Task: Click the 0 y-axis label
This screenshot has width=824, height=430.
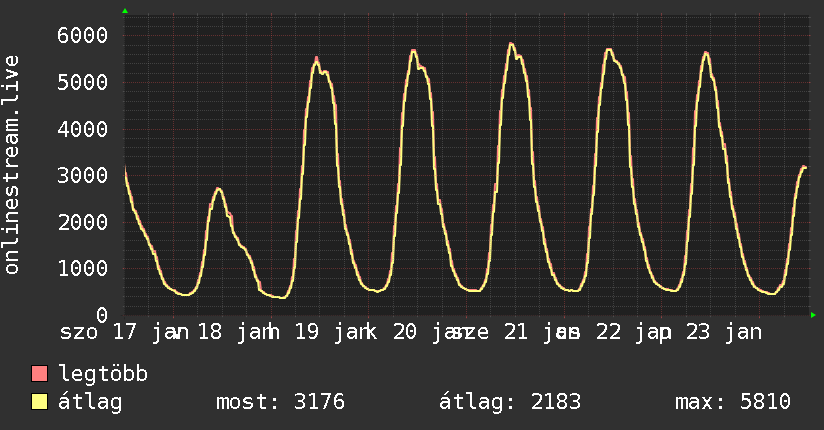Action: [x=102, y=315]
